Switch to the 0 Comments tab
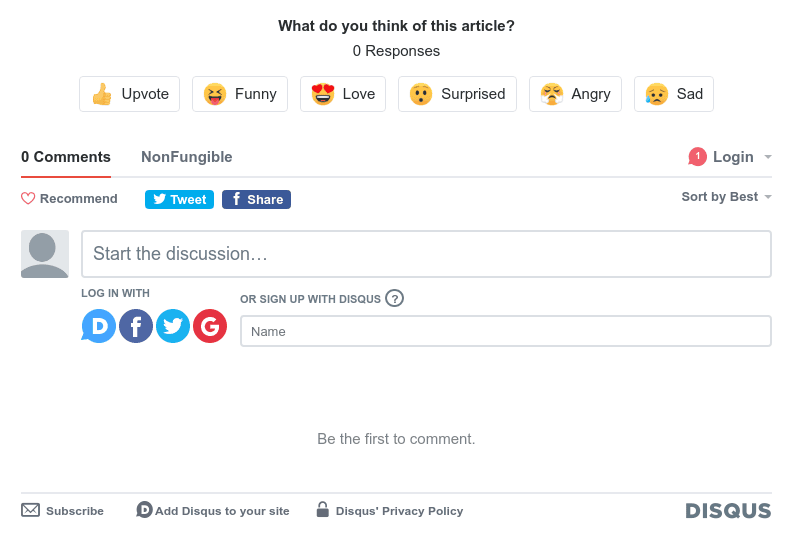Screen dimensions: 789x548 tap(66, 157)
